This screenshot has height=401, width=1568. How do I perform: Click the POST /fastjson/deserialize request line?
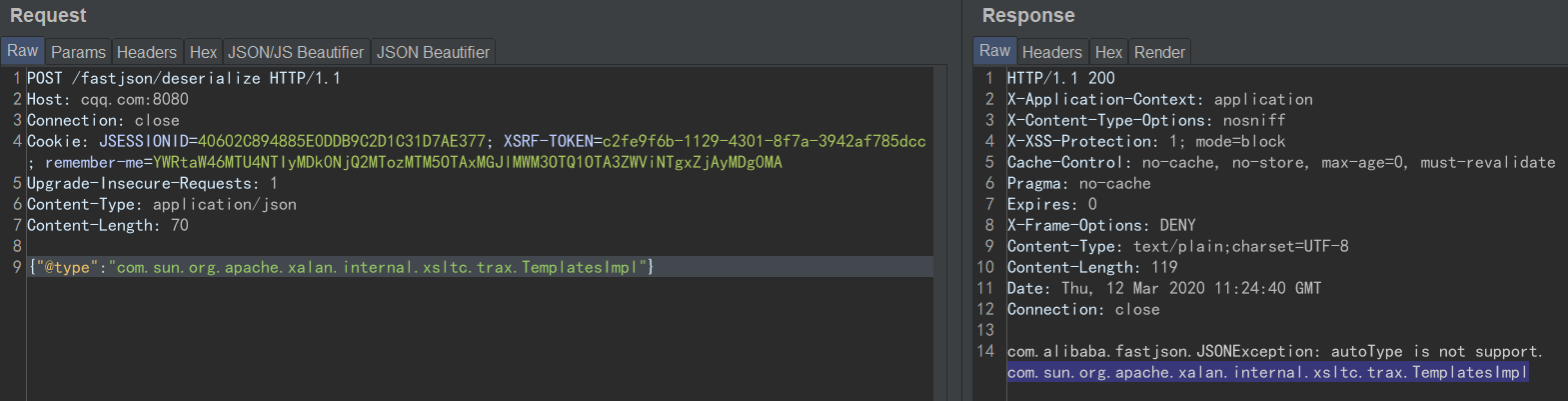[184, 78]
